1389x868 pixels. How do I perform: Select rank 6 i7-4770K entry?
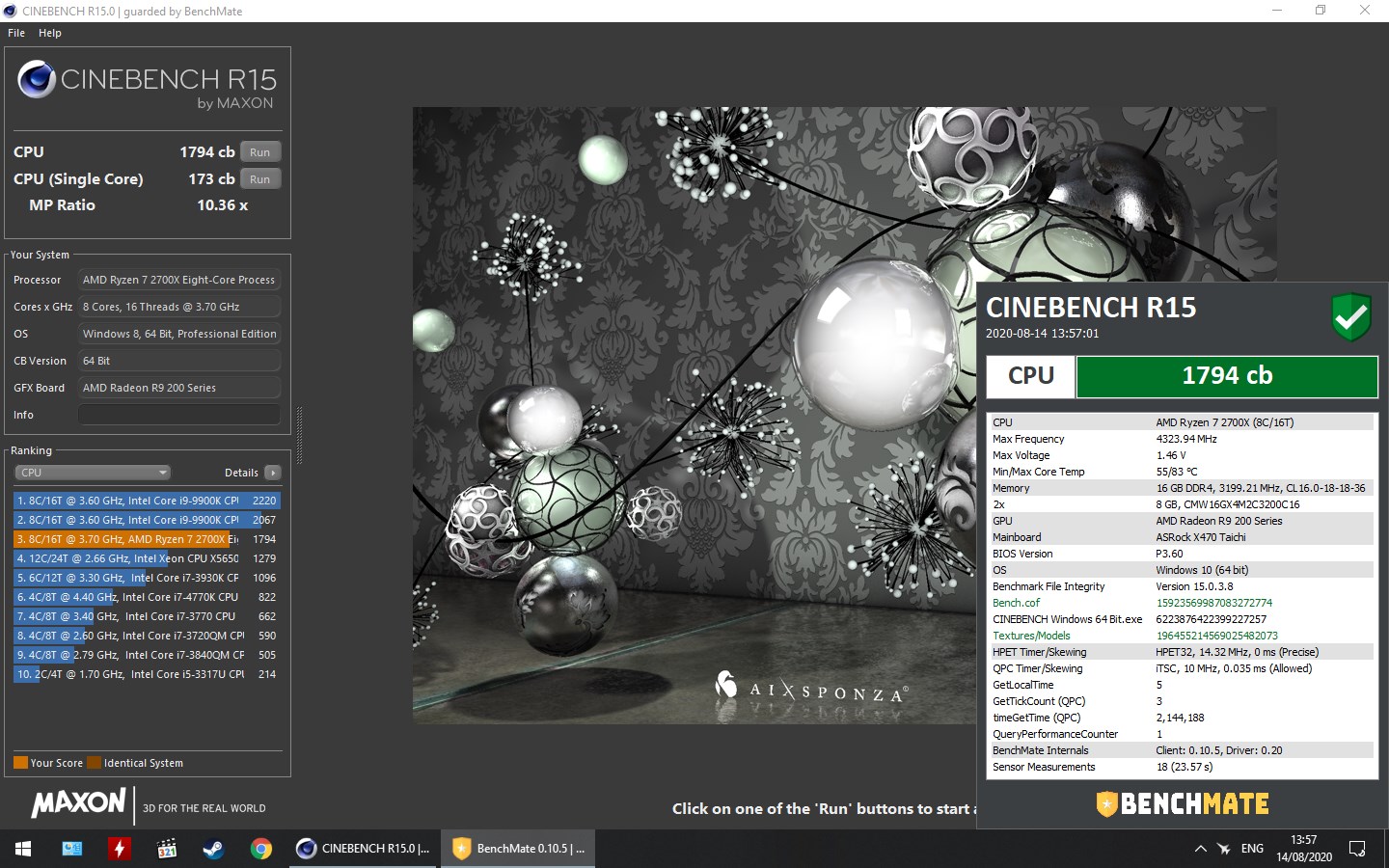click(147, 597)
